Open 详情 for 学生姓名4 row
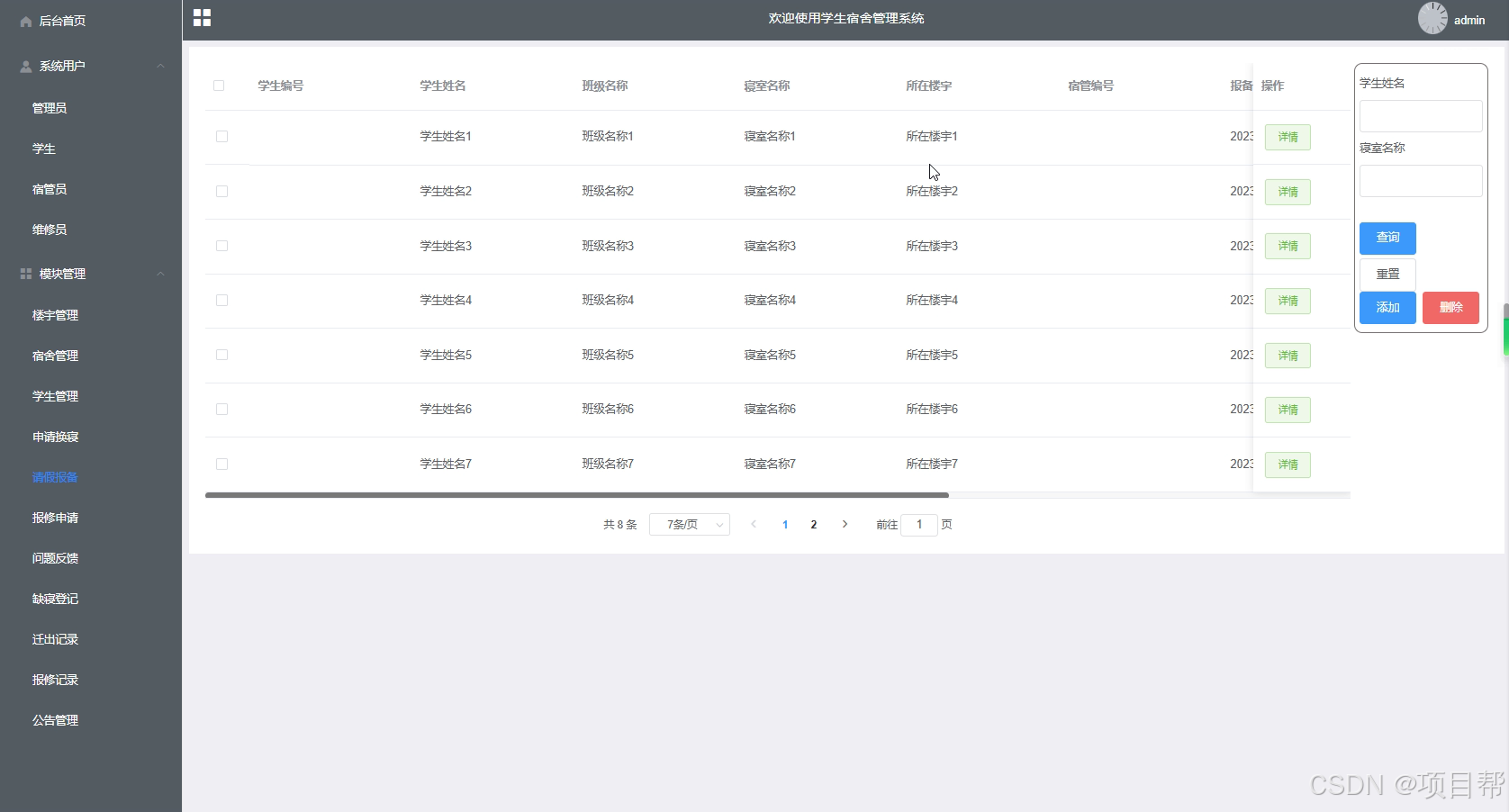This screenshot has height=812, width=1509. 1288,301
